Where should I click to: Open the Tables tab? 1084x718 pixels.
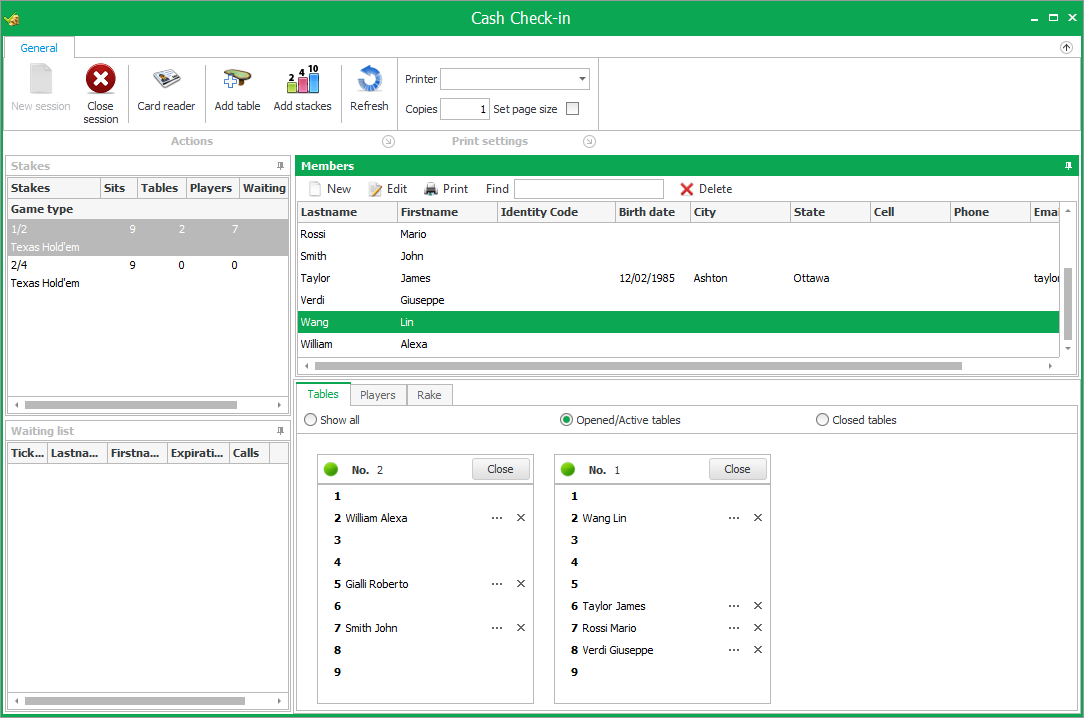pos(323,394)
